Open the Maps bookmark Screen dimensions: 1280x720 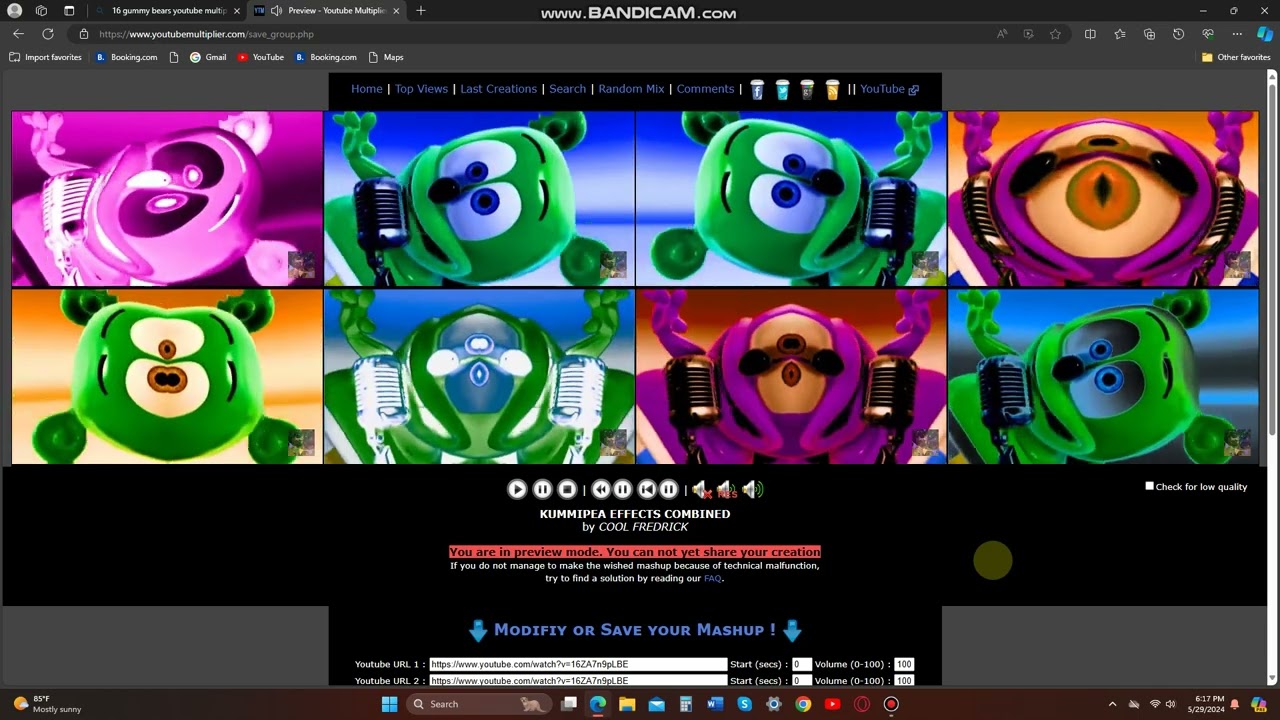[386, 57]
